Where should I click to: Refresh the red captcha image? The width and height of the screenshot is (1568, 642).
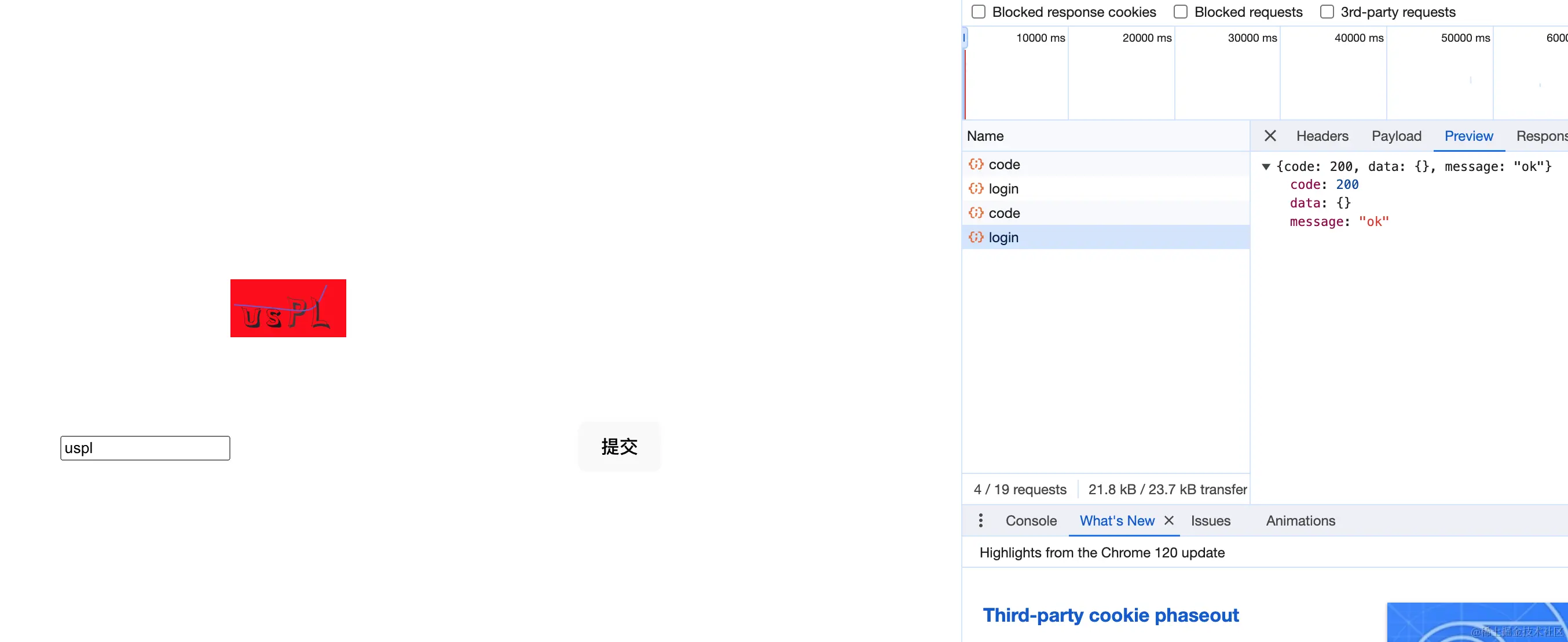coord(288,308)
